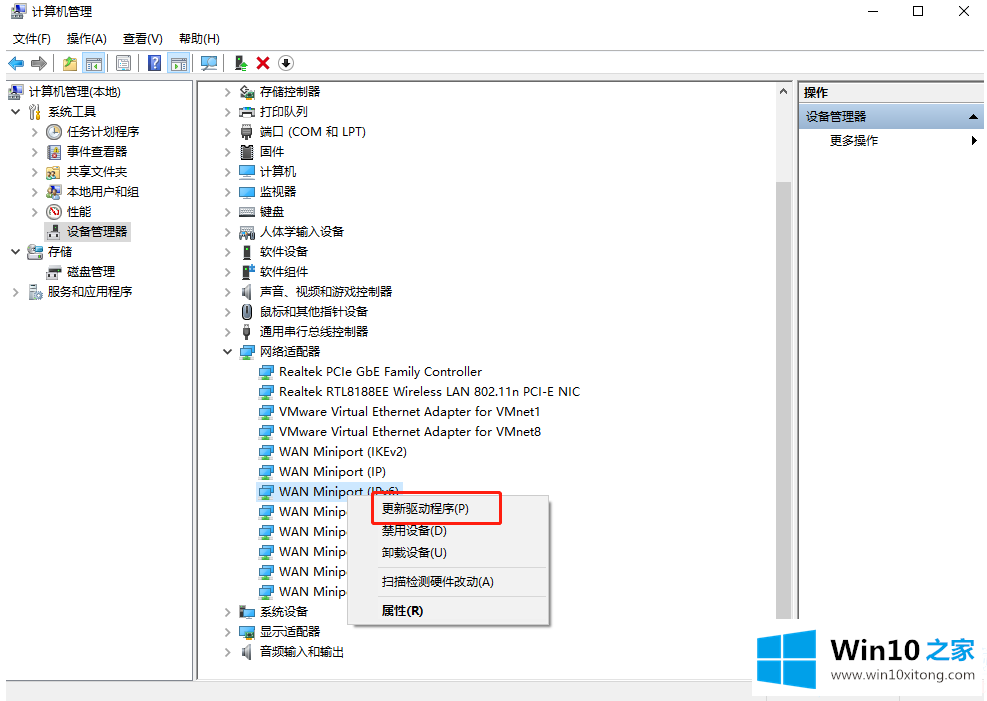Choose 禁用设备(D) from the context menu
Viewport: 987px width, 701px height.
tap(414, 531)
